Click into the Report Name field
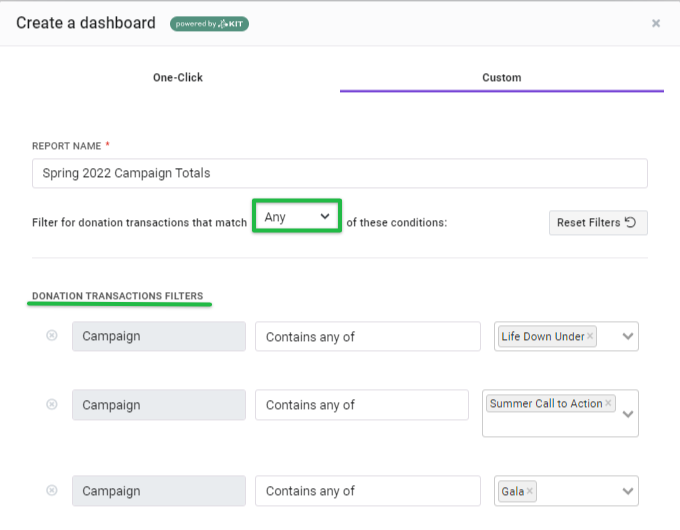This screenshot has height=530, width=680. pos(340,173)
